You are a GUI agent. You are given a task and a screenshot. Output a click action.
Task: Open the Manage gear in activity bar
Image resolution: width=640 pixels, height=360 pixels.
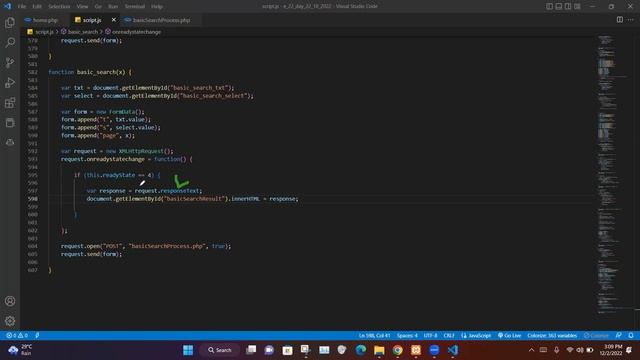(x=10, y=321)
